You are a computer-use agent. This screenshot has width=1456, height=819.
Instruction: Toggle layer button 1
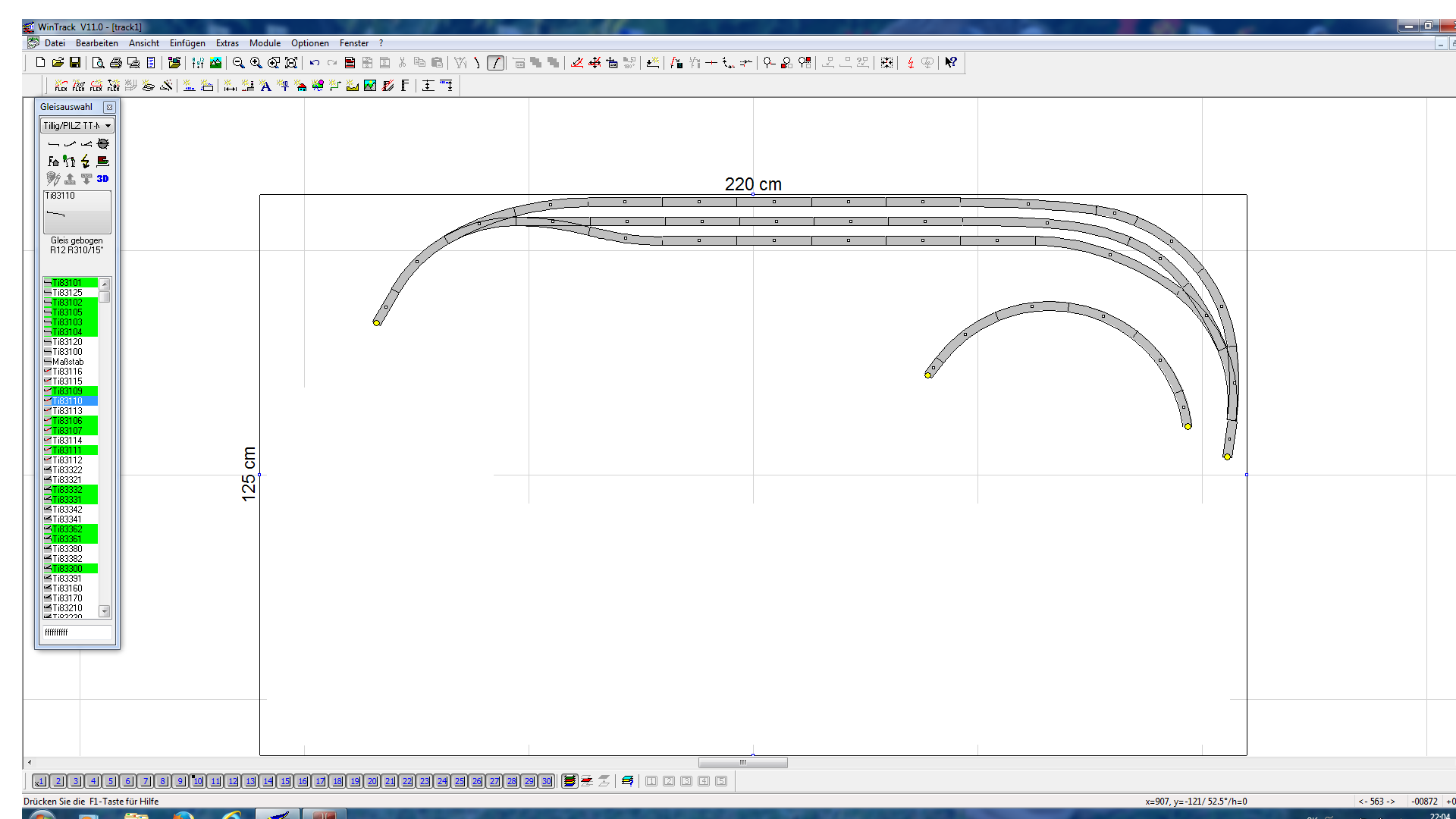[40, 781]
